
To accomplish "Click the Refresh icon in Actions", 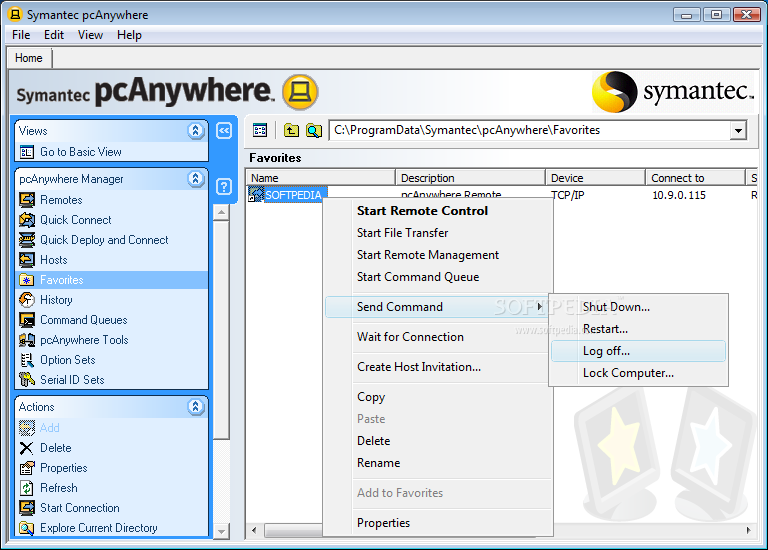I will 27,488.
